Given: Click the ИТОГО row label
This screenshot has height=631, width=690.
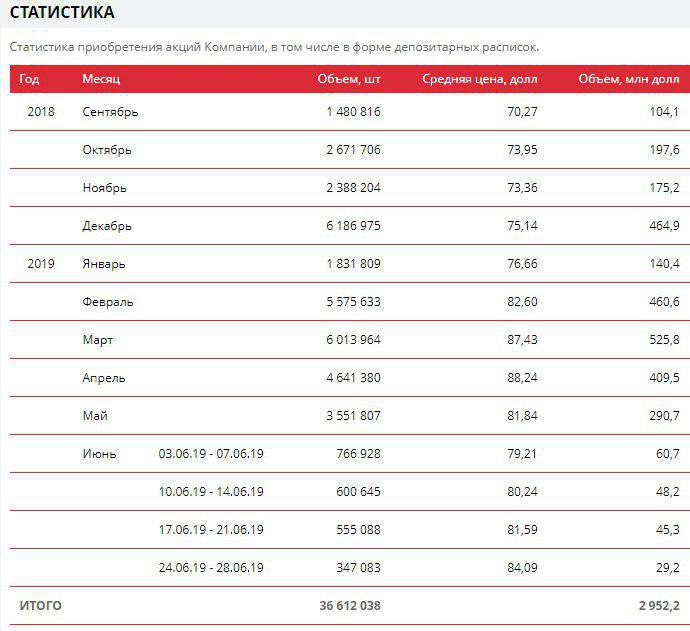Looking at the screenshot, I should pyautogui.click(x=40, y=606).
